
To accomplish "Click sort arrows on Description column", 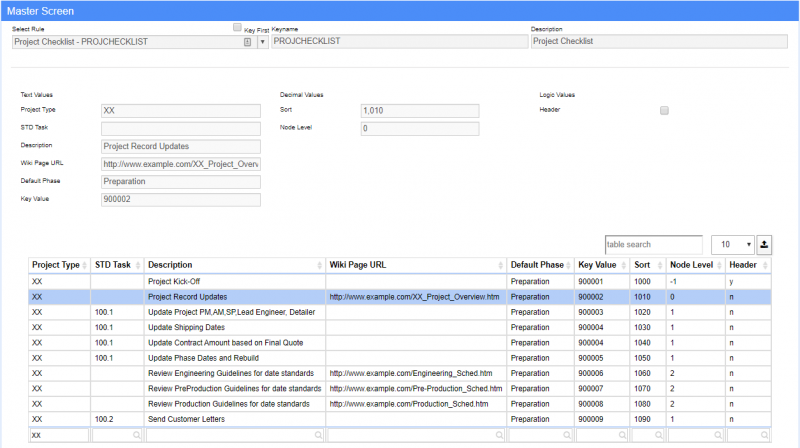I will 320,266.
